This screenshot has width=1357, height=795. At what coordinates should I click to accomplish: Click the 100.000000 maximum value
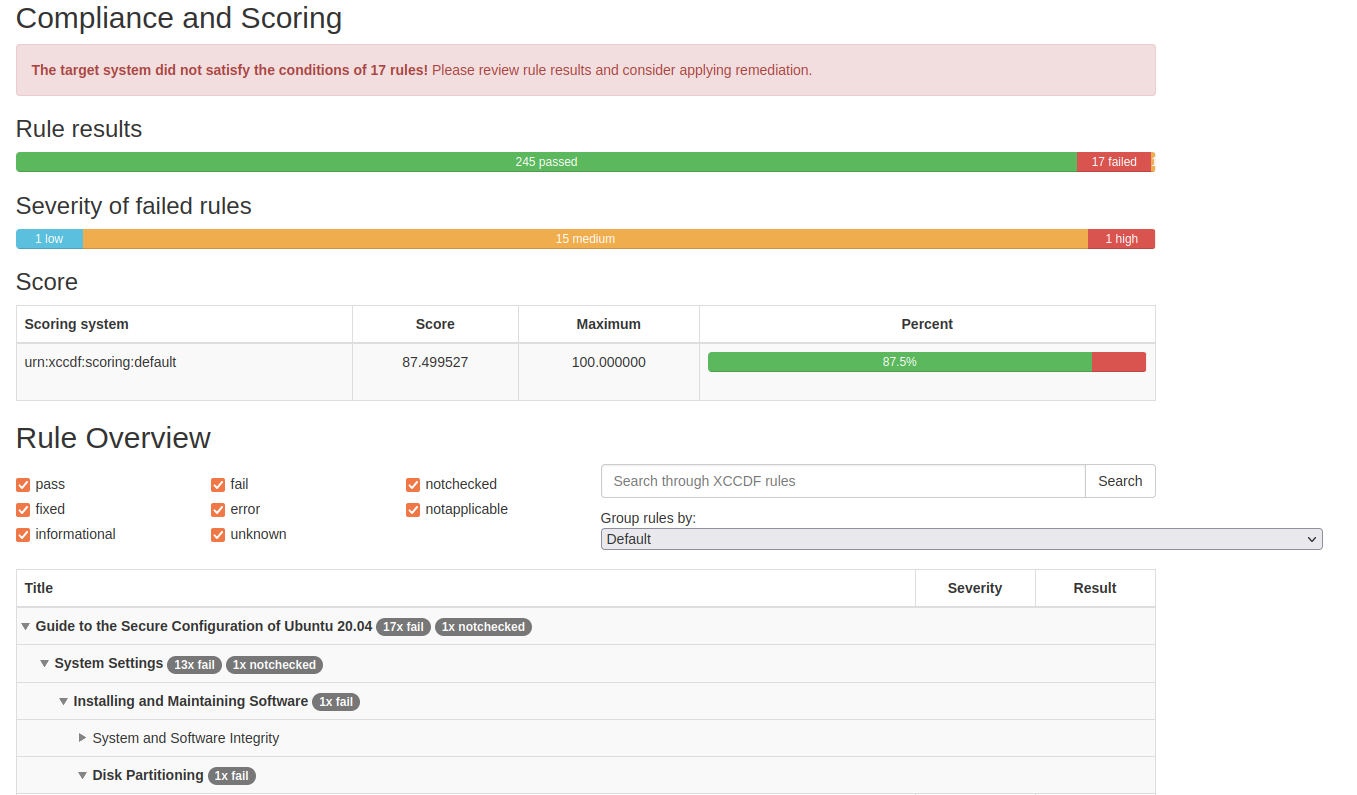pos(609,362)
